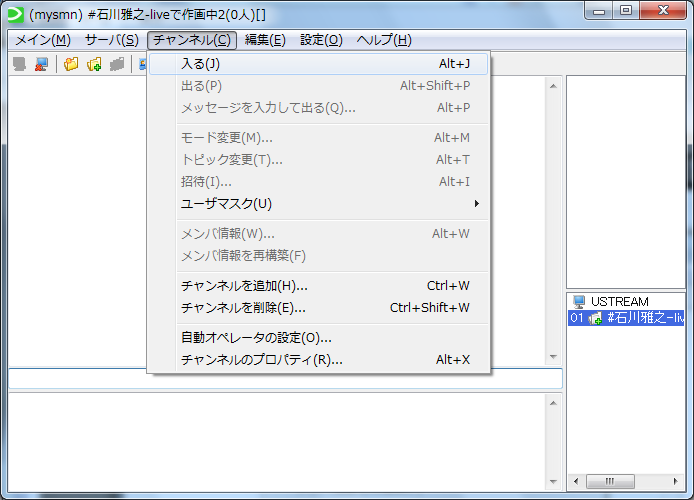This screenshot has height=500, width=694.
Task: Click the add channel folder icon with green plus
Action: pyautogui.click(x=94, y=64)
